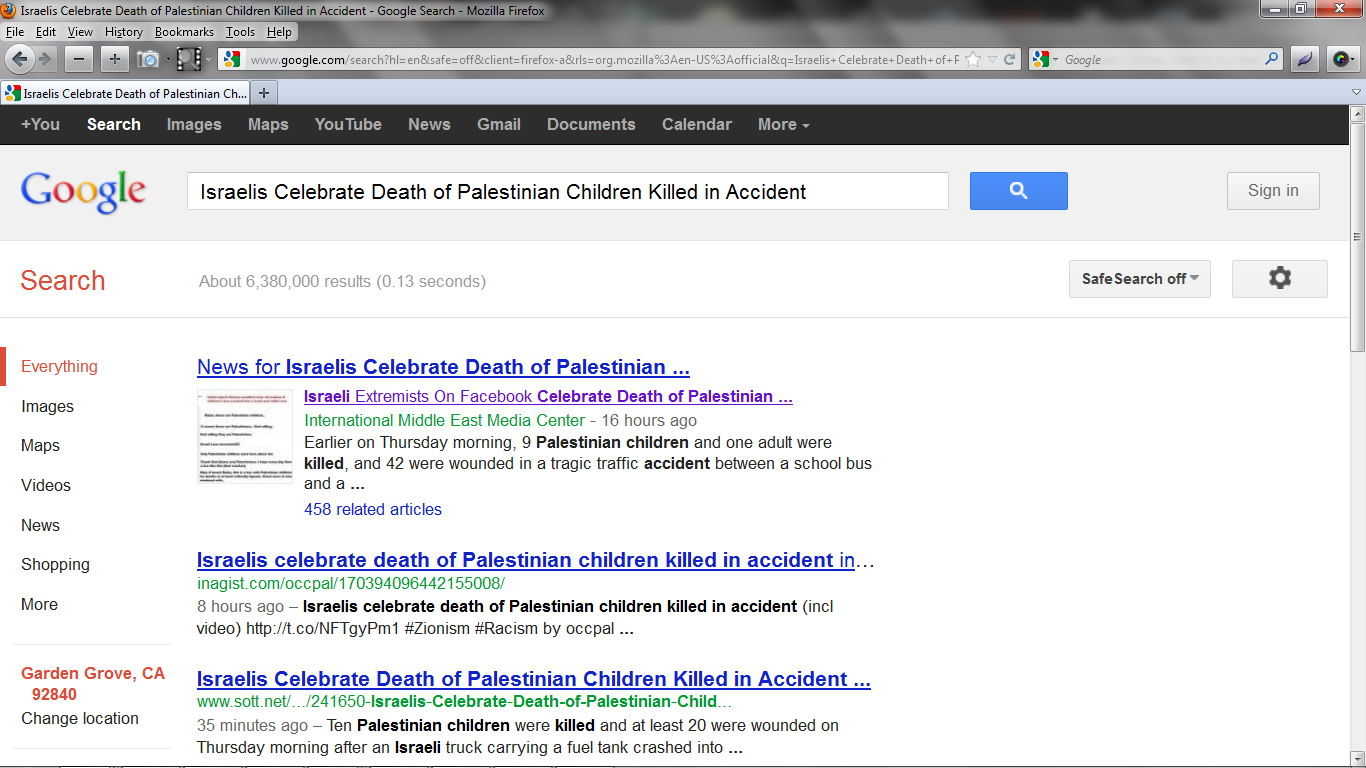Click the Google logo
This screenshot has height=768, width=1366.
point(83,191)
